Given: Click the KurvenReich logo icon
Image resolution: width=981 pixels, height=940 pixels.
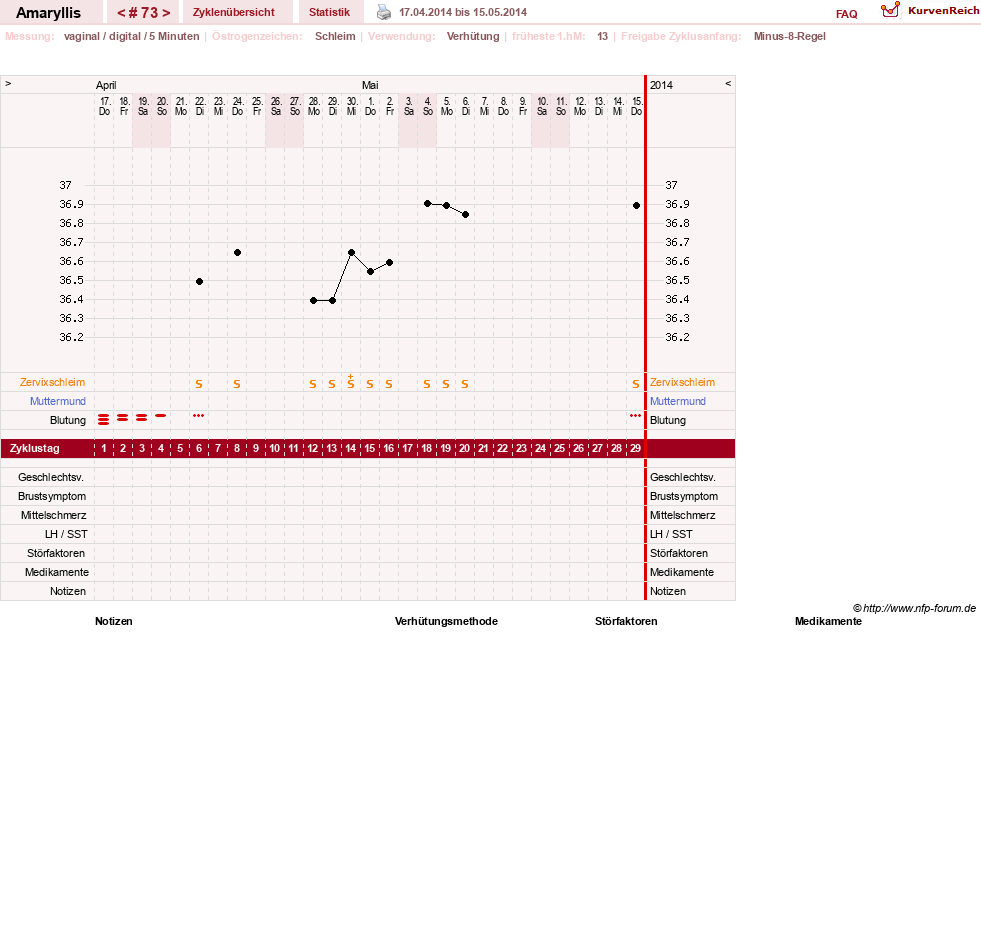Looking at the screenshot, I should coord(890,10).
